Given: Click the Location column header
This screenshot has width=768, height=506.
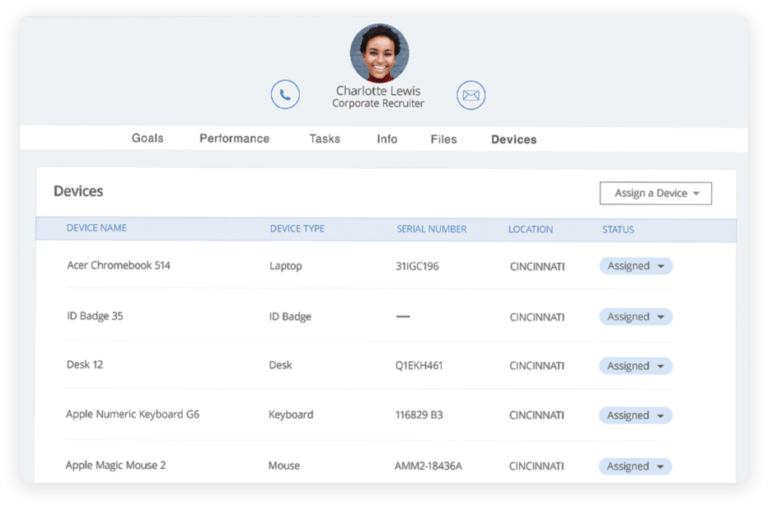Looking at the screenshot, I should point(530,229).
